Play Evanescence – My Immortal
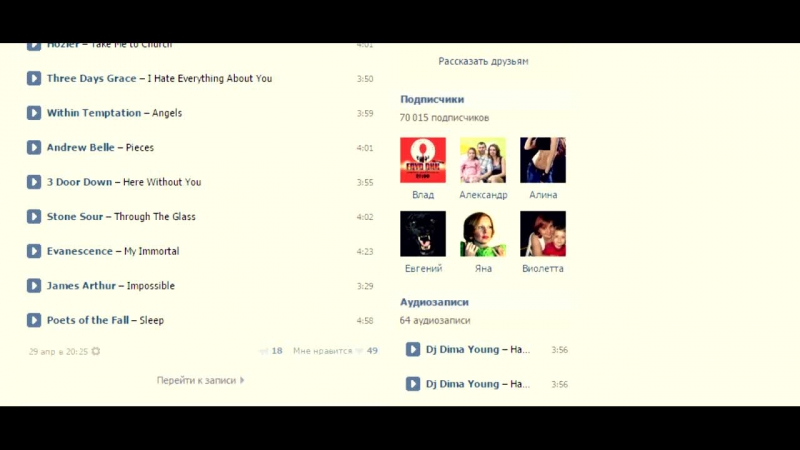Viewport: 800px width, 450px height. pos(34,251)
